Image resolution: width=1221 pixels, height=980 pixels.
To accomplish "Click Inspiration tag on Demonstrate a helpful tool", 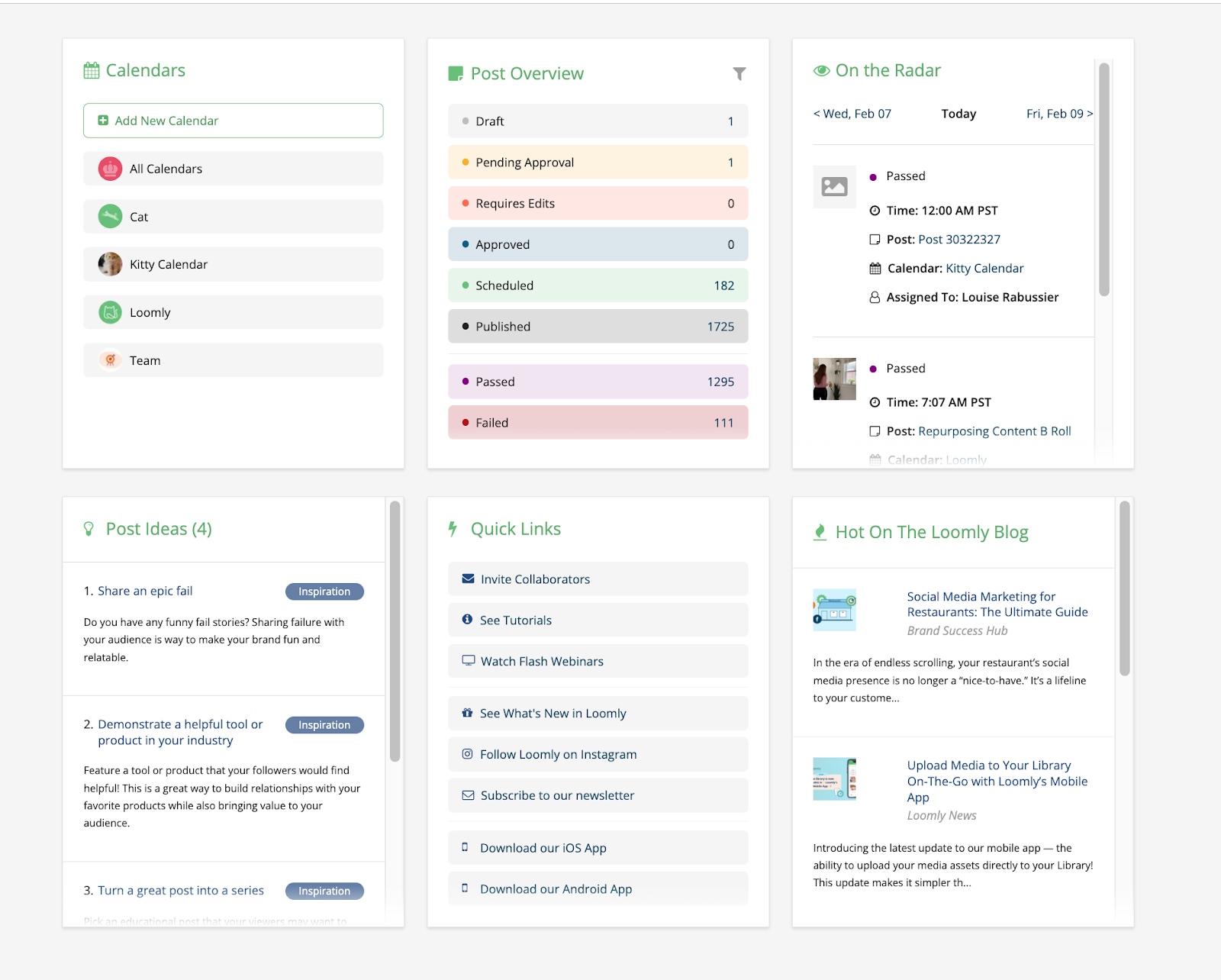I will pyautogui.click(x=324, y=725).
